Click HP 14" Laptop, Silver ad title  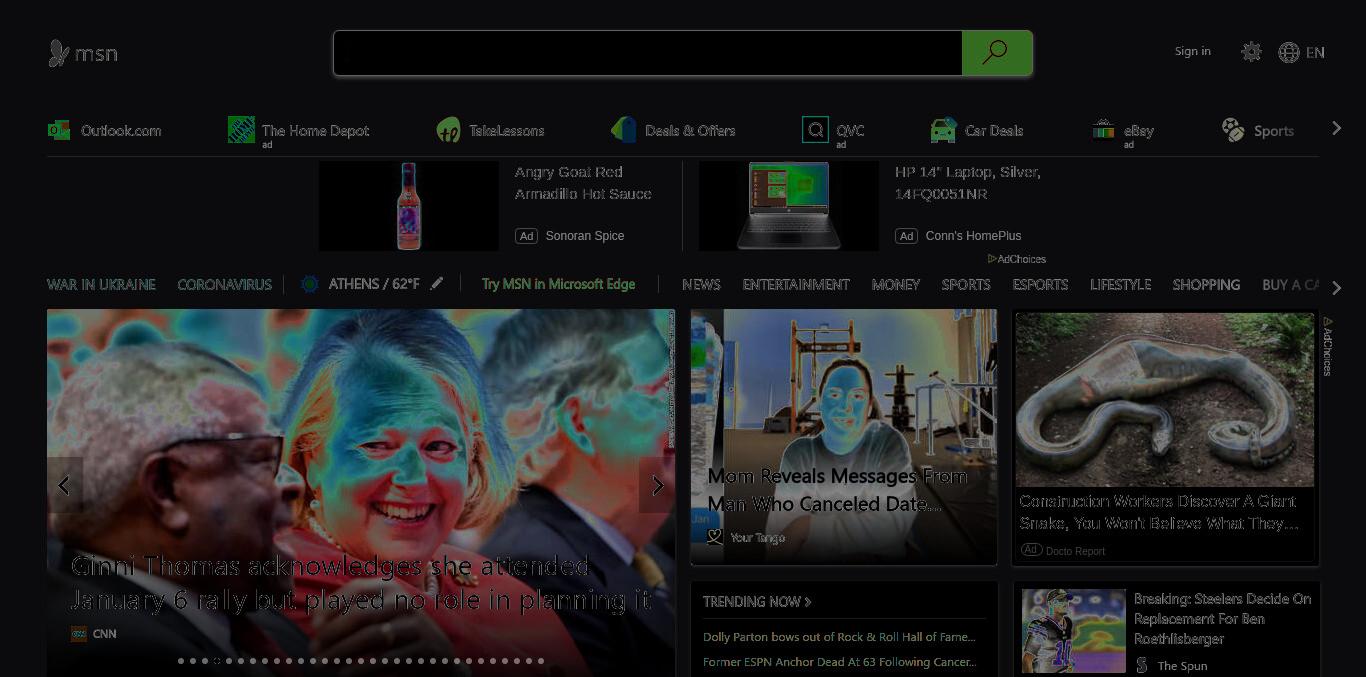click(968, 183)
